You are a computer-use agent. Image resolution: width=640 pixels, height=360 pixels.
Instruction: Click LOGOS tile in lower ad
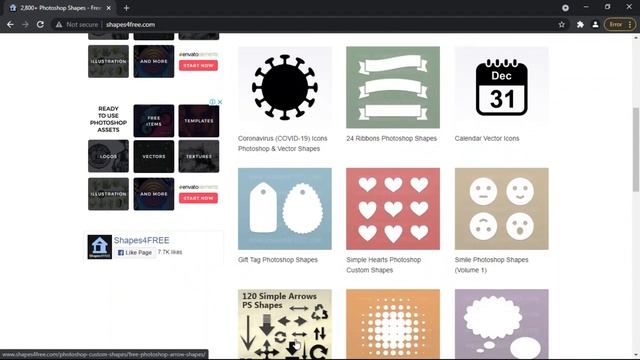coord(108,156)
